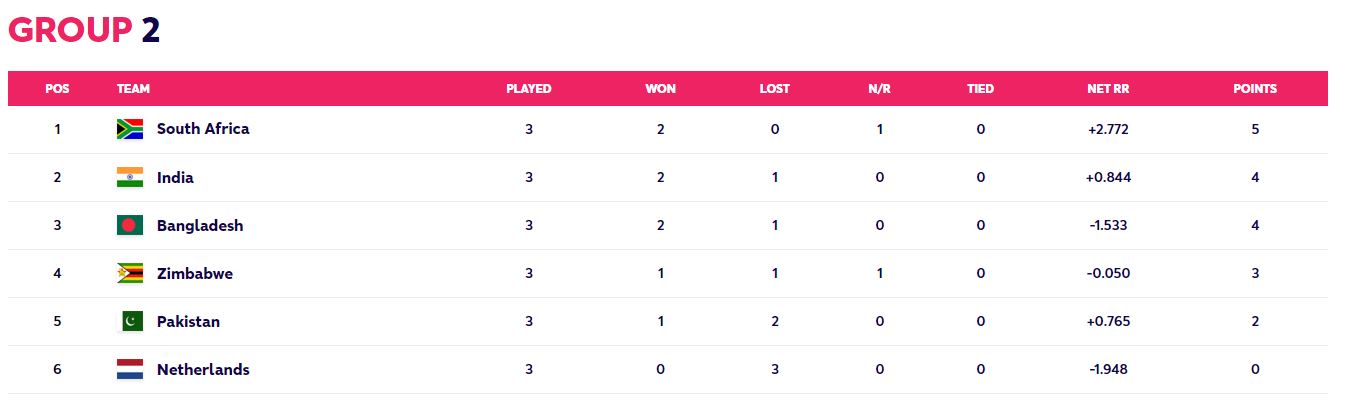Viewport: 1360px width, 419px height.
Task: Click the Zimbabwe flag icon
Action: [x=130, y=273]
